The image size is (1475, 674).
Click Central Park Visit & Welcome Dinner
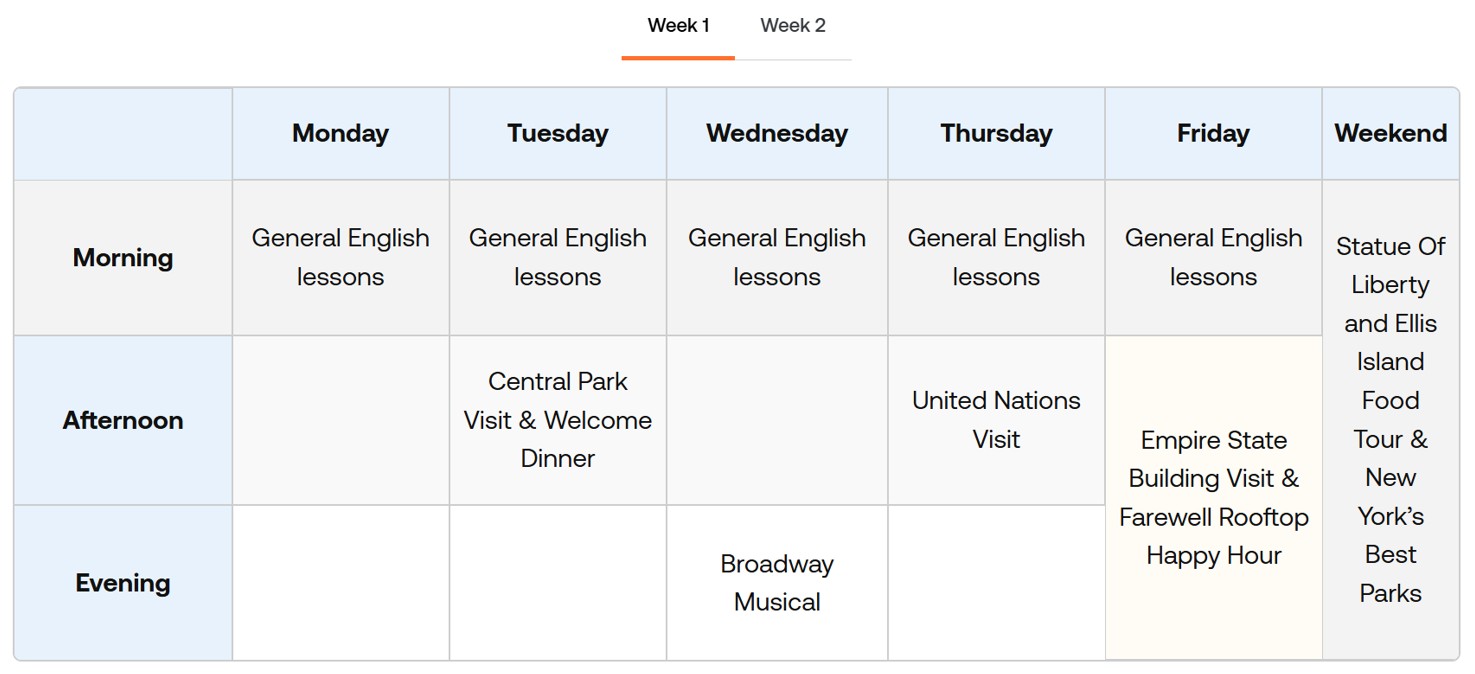click(557, 420)
